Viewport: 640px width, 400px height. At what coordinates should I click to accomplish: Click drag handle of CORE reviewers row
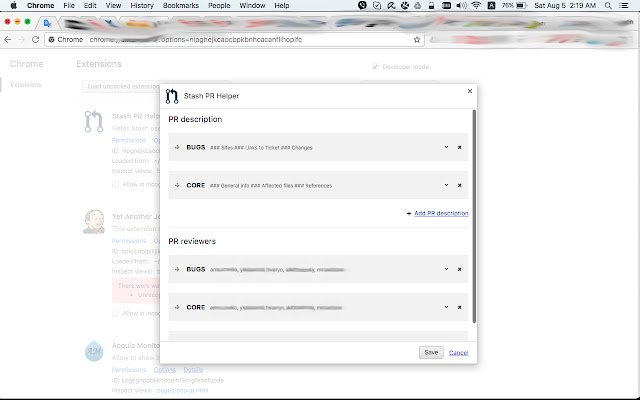177,307
